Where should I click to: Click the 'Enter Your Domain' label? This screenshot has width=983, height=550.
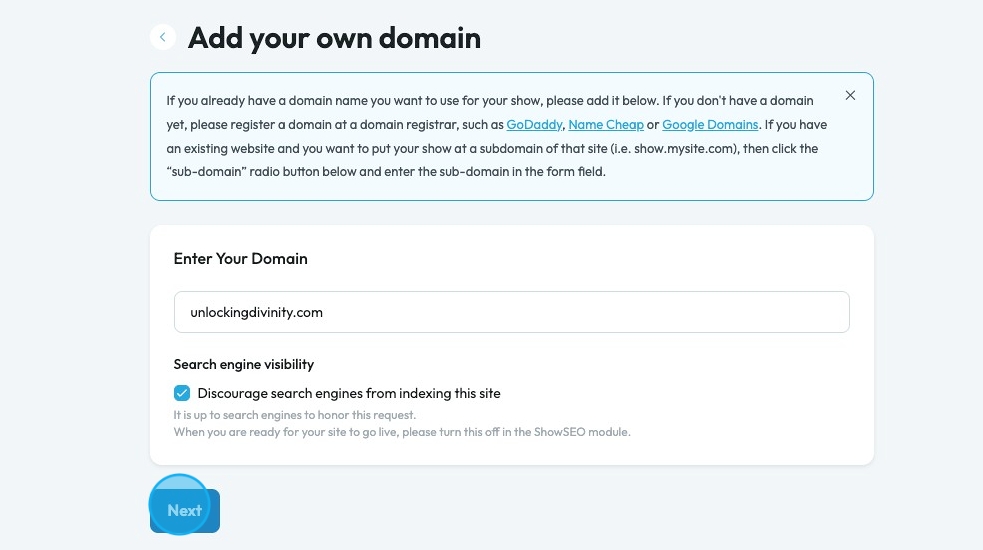pos(240,258)
